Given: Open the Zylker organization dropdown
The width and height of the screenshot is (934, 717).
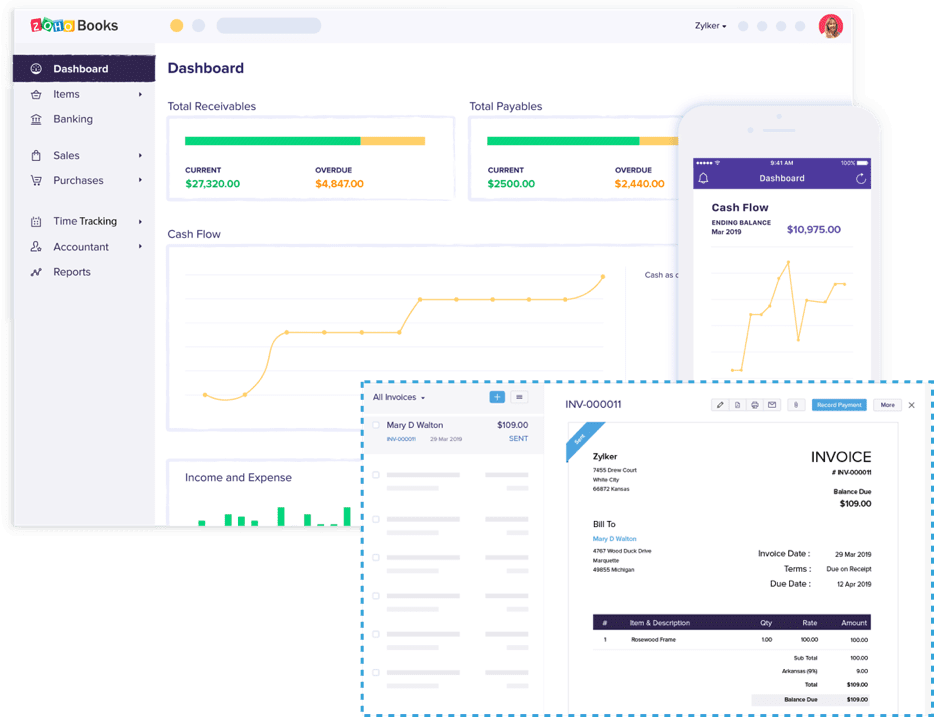Looking at the screenshot, I should coord(711,26).
